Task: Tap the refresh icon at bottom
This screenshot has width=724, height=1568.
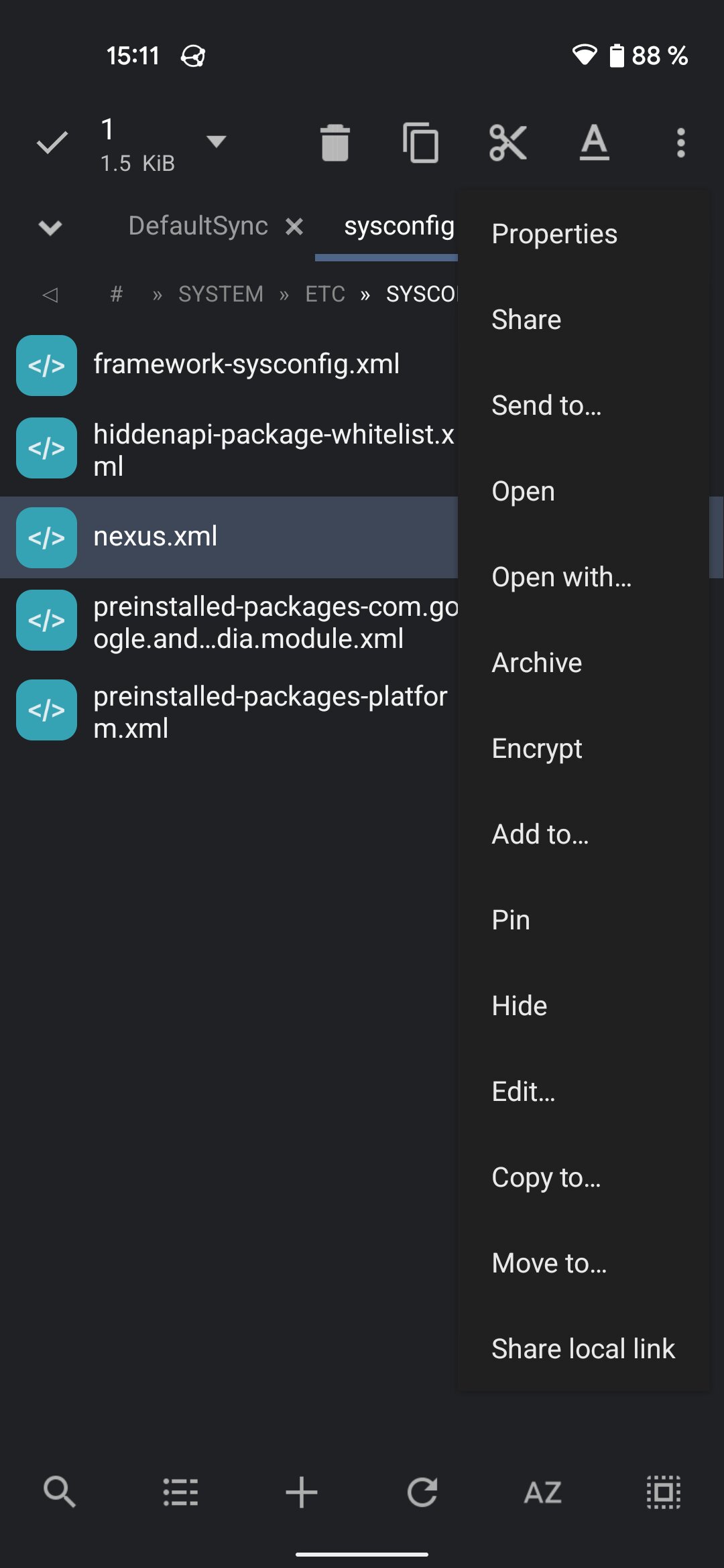Action: [422, 1492]
